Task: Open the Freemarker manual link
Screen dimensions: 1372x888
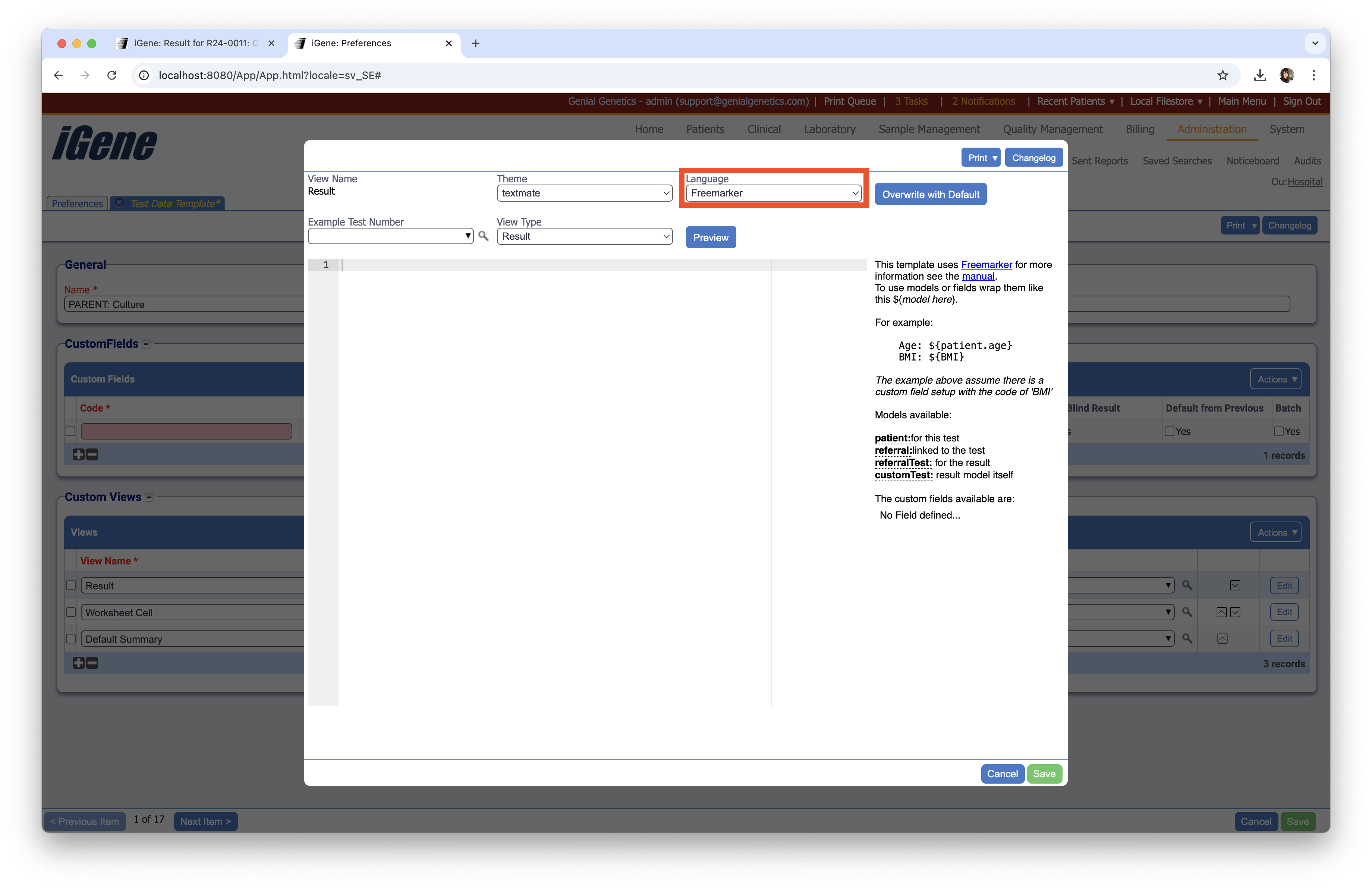Action: click(x=978, y=276)
